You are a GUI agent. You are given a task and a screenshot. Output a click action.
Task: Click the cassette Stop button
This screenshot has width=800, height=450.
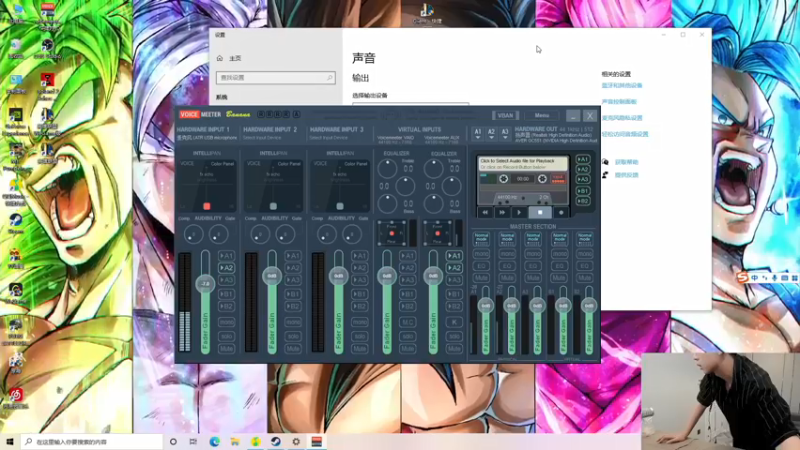(x=540, y=212)
